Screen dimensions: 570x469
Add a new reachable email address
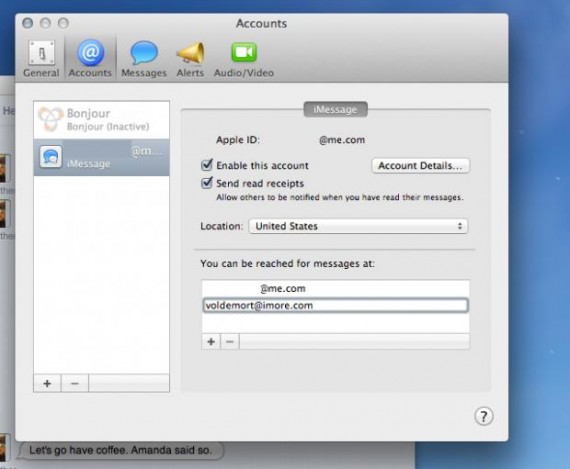click(211, 342)
